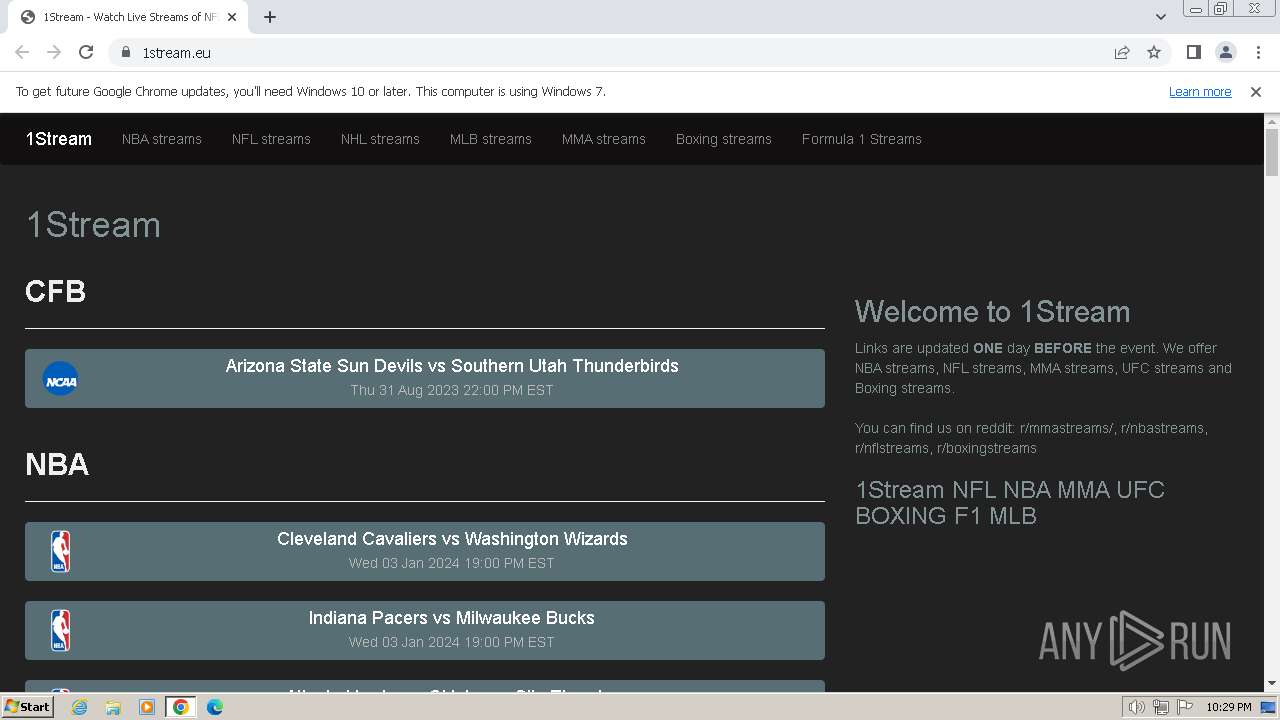Click the network tray icon
Screen dimensions: 1280x720
coord(1161,707)
